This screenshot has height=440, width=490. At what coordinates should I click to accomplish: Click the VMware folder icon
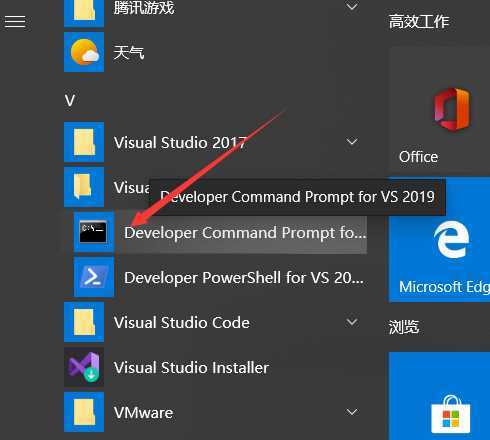(x=84, y=412)
